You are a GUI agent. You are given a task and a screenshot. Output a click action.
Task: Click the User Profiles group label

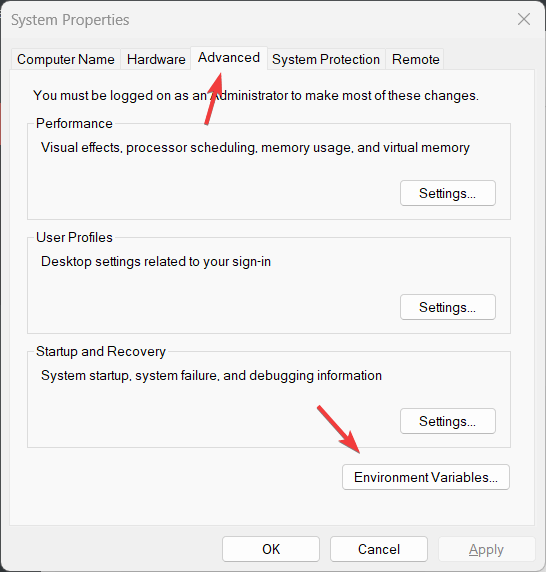74,237
